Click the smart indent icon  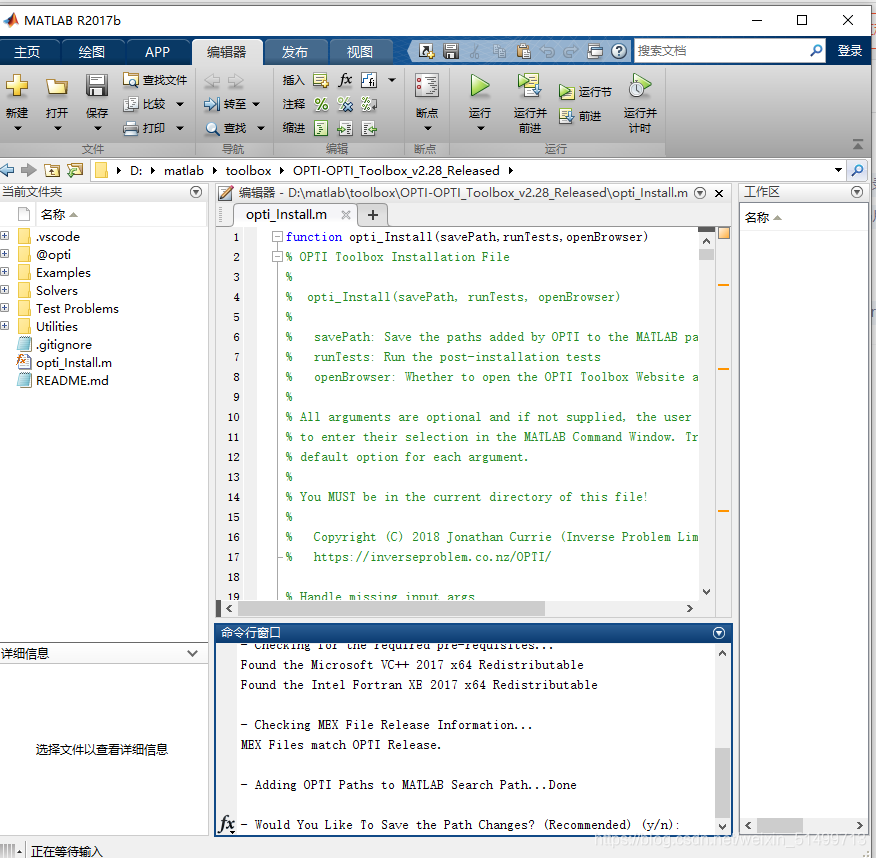tap(321, 128)
